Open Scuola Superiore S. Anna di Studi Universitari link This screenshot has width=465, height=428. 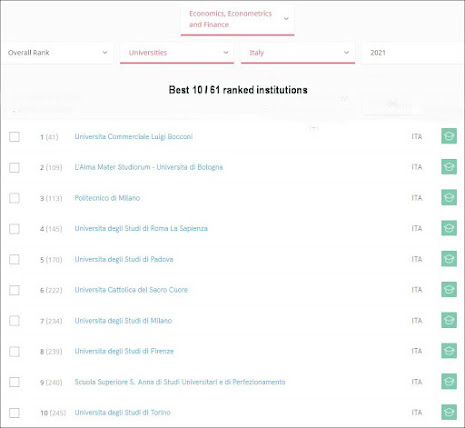(x=180, y=382)
